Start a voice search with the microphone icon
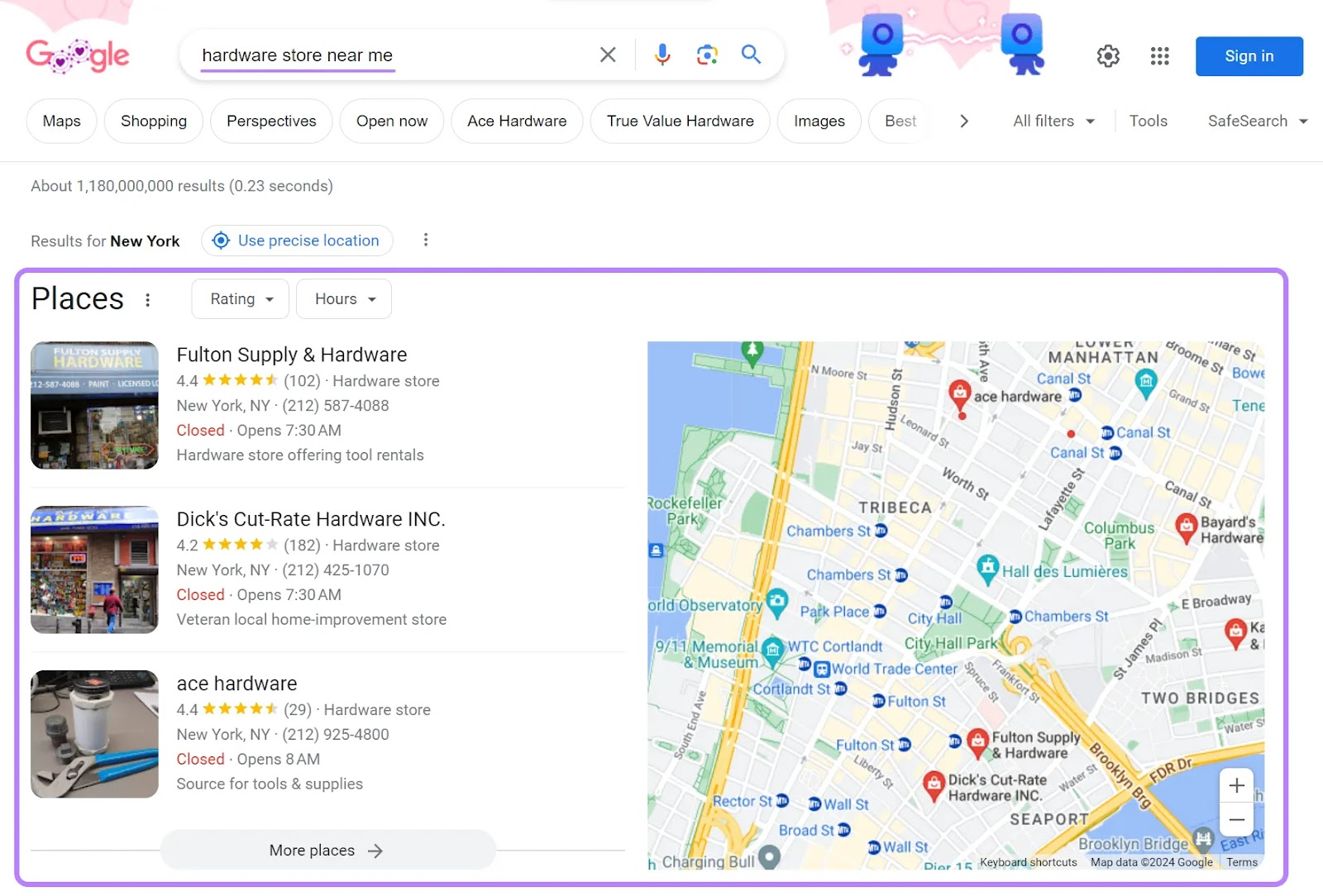This screenshot has height=896, width=1323. 661,55
